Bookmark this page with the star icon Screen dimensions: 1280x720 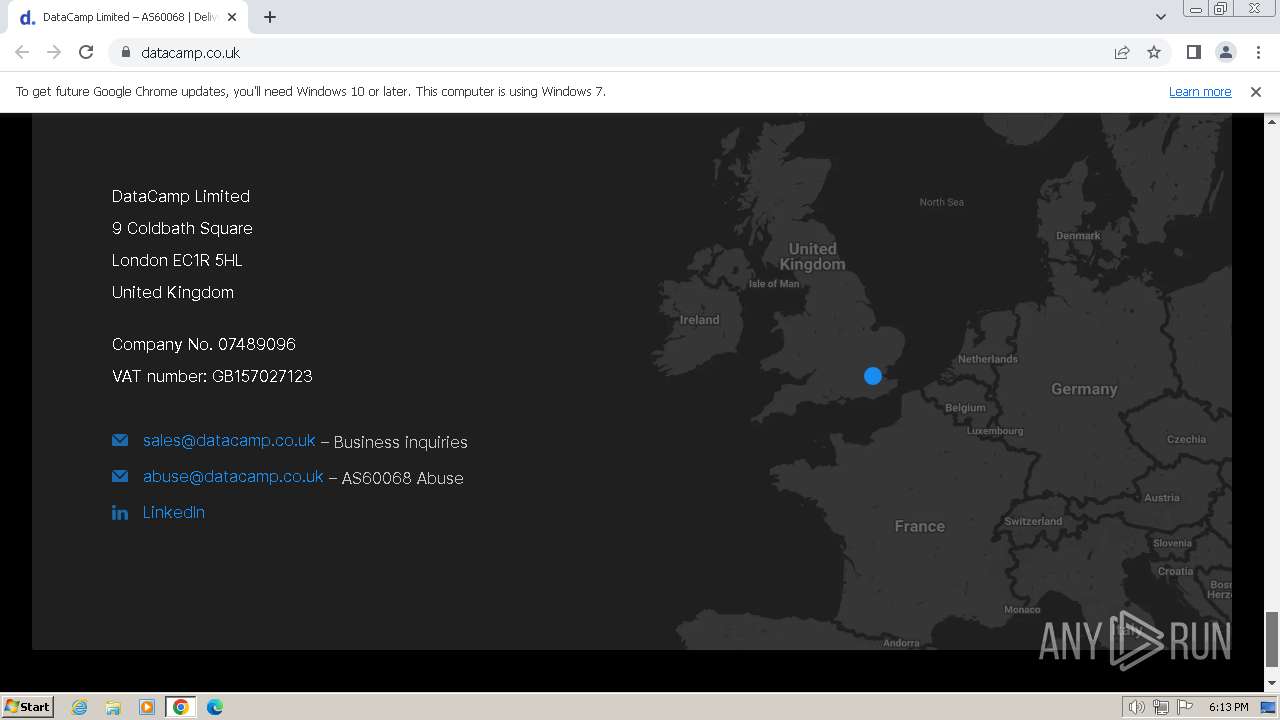[1154, 52]
